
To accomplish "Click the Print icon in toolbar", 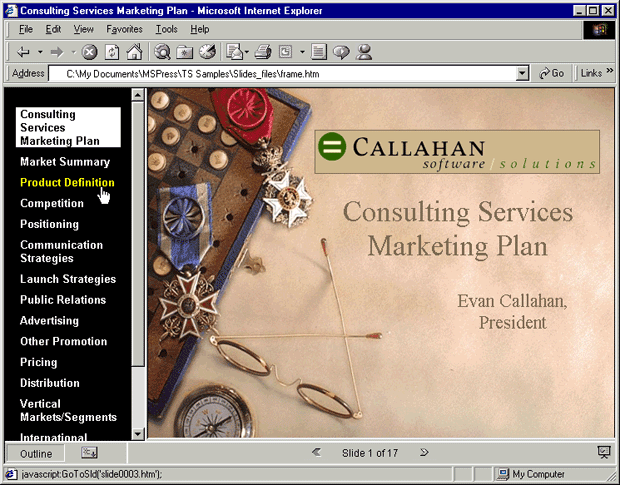I will [263, 51].
